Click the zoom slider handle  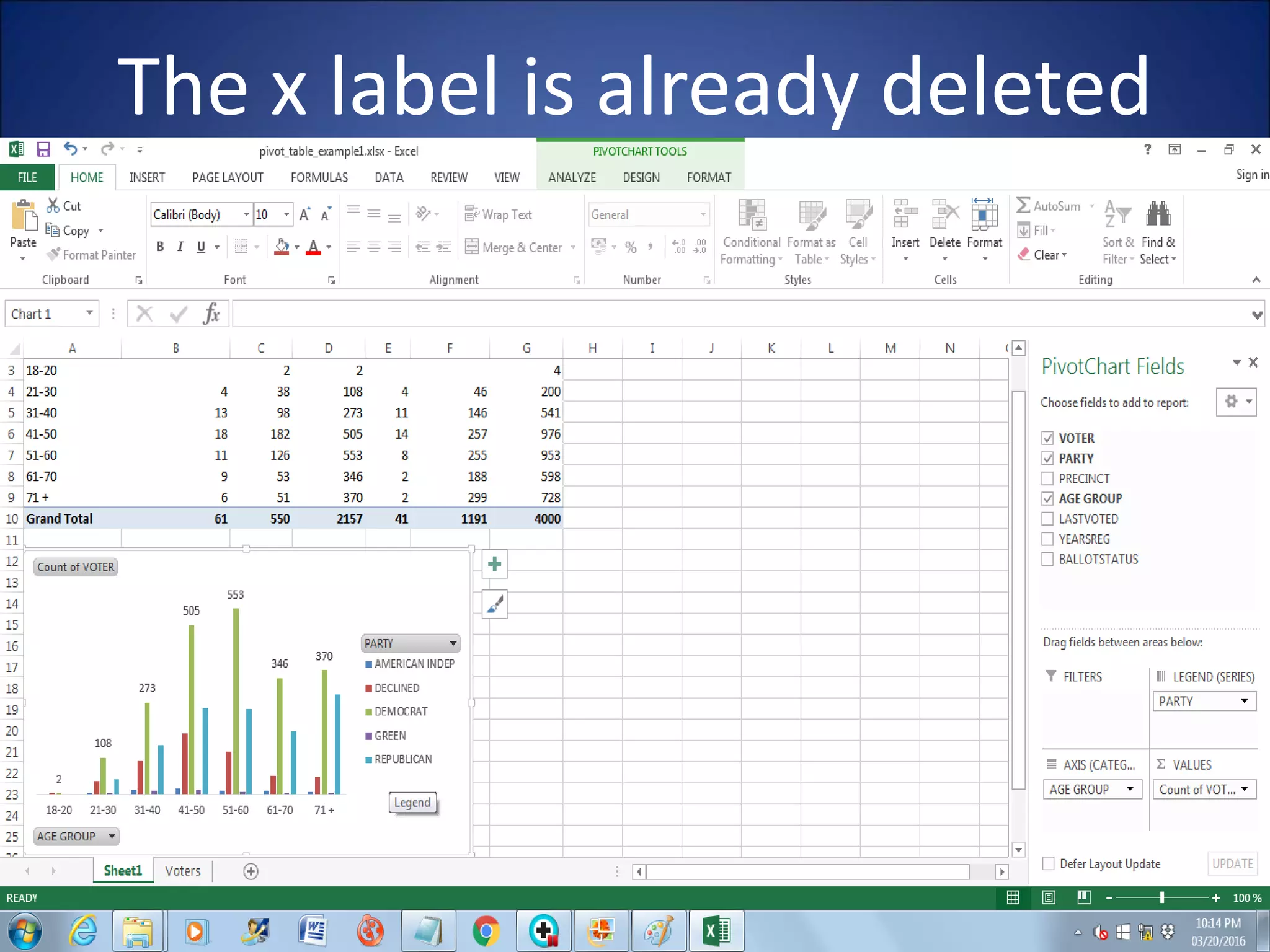pos(1161,897)
